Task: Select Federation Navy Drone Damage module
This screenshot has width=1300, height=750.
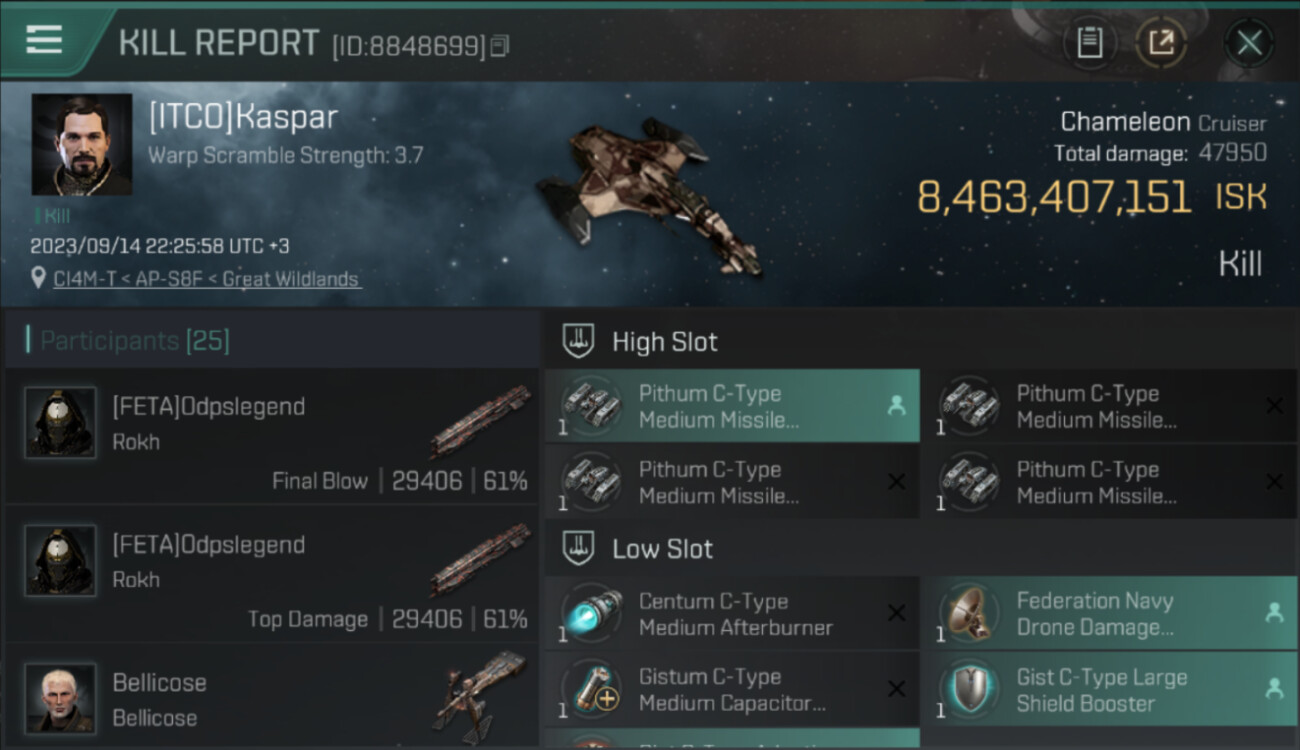Action: tap(1108, 614)
